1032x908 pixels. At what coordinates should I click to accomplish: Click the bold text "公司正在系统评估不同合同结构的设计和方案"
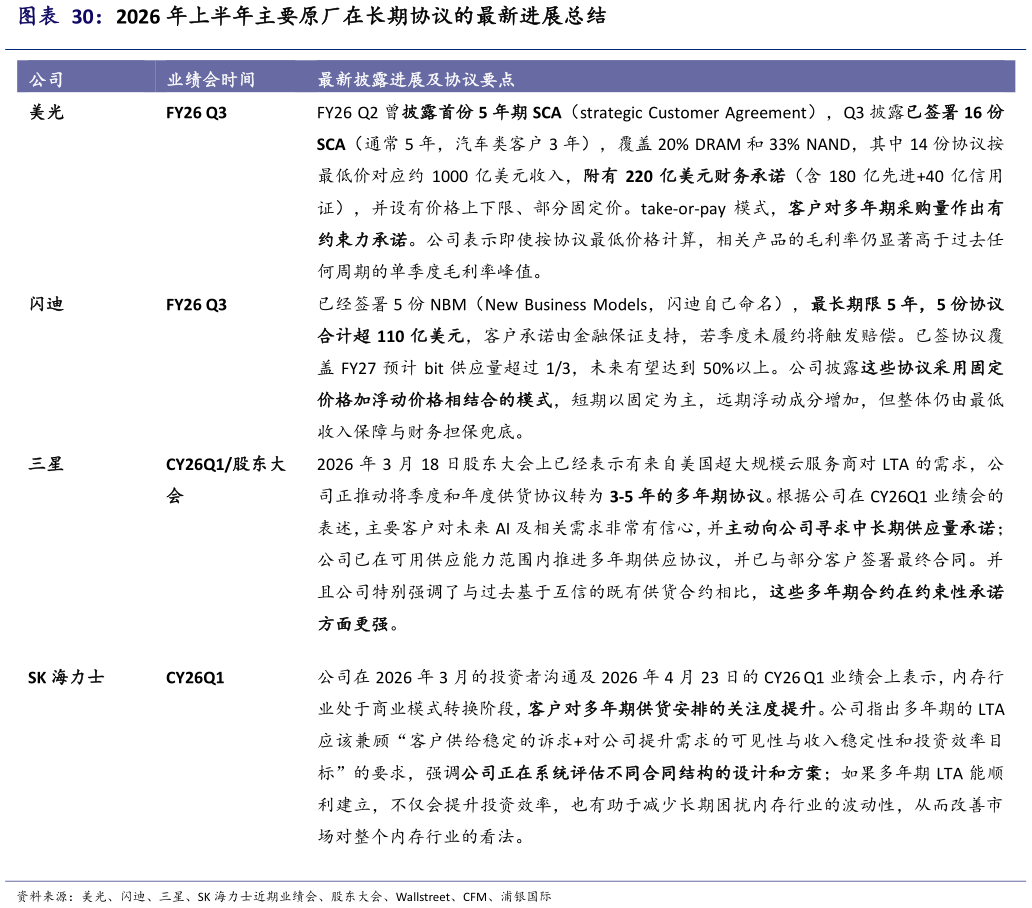click(x=641, y=773)
